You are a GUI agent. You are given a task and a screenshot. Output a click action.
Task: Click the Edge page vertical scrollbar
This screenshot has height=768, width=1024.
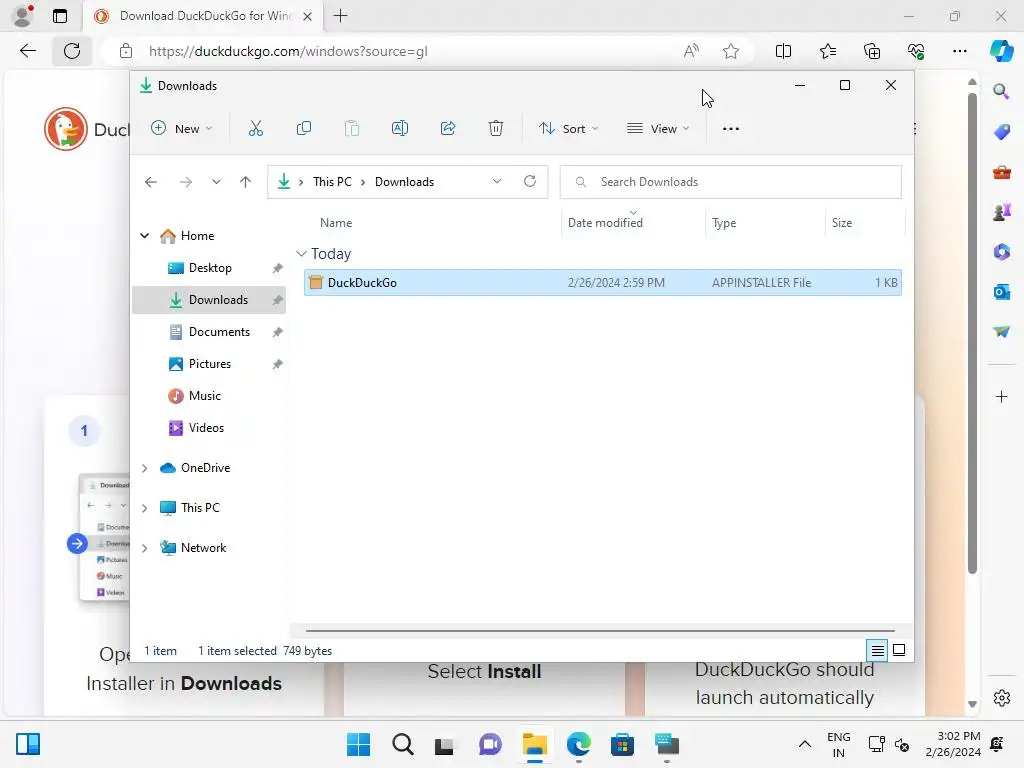[x=972, y=333]
